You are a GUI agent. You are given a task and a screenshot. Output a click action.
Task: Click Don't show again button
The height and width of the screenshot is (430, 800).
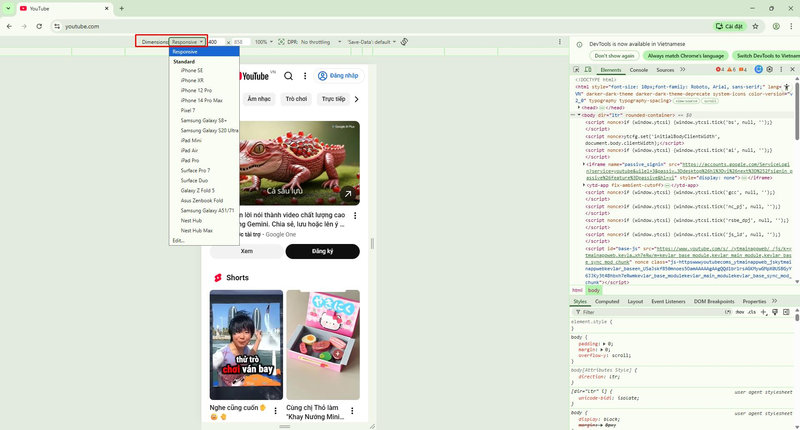coord(614,56)
